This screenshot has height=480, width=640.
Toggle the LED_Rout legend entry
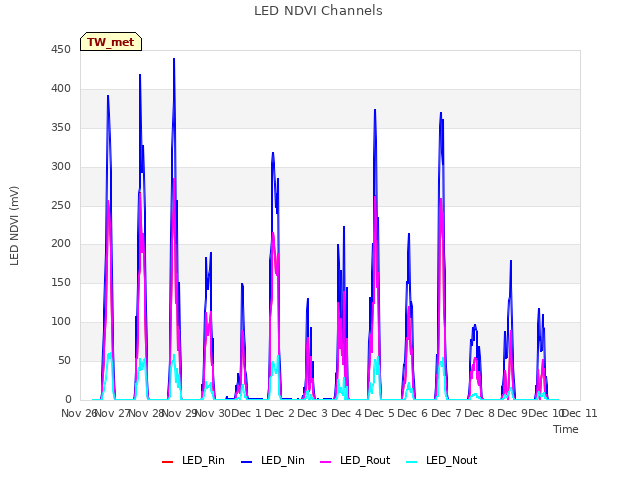pos(355,460)
